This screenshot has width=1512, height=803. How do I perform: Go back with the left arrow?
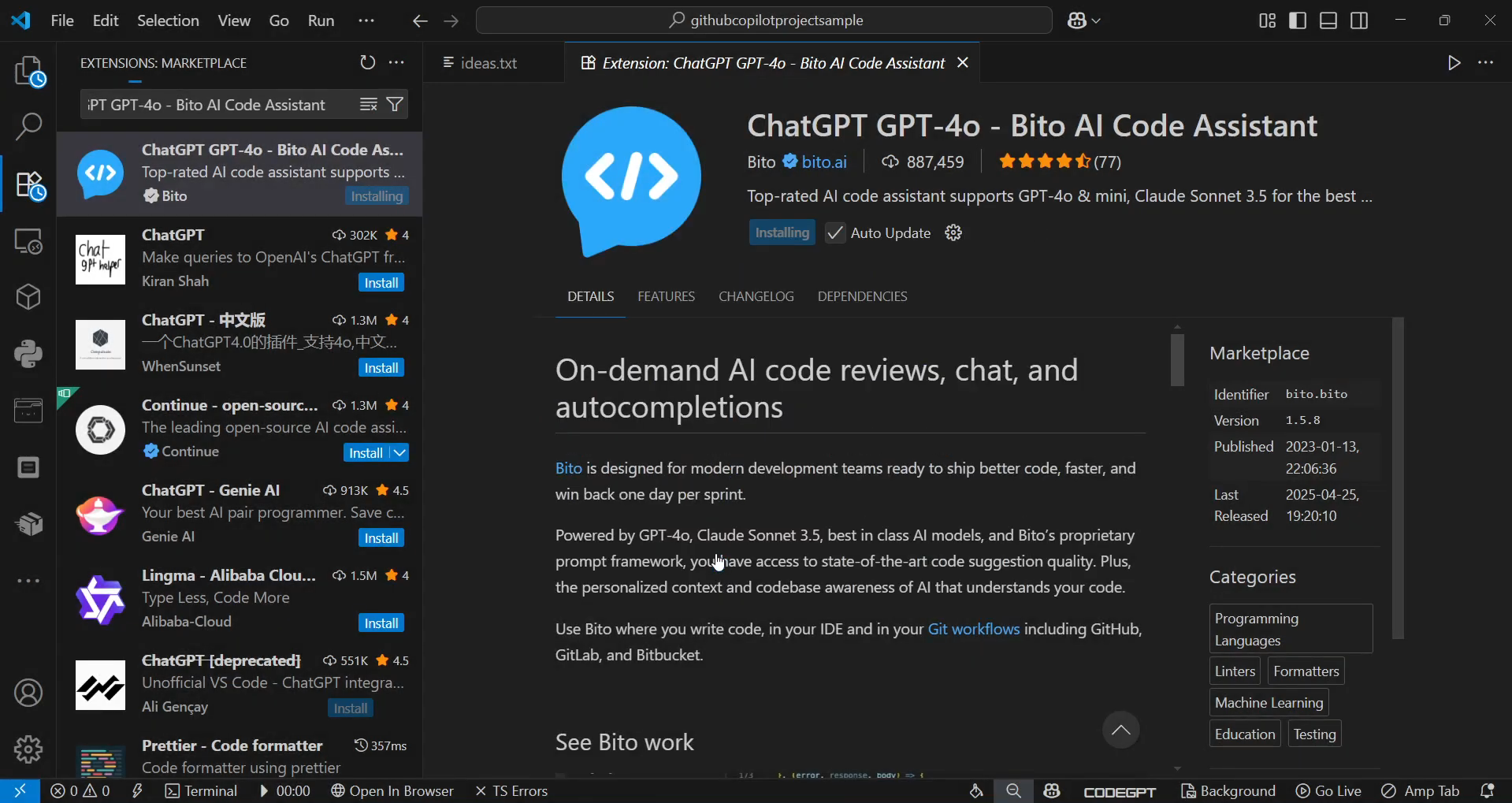click(420, 20)
